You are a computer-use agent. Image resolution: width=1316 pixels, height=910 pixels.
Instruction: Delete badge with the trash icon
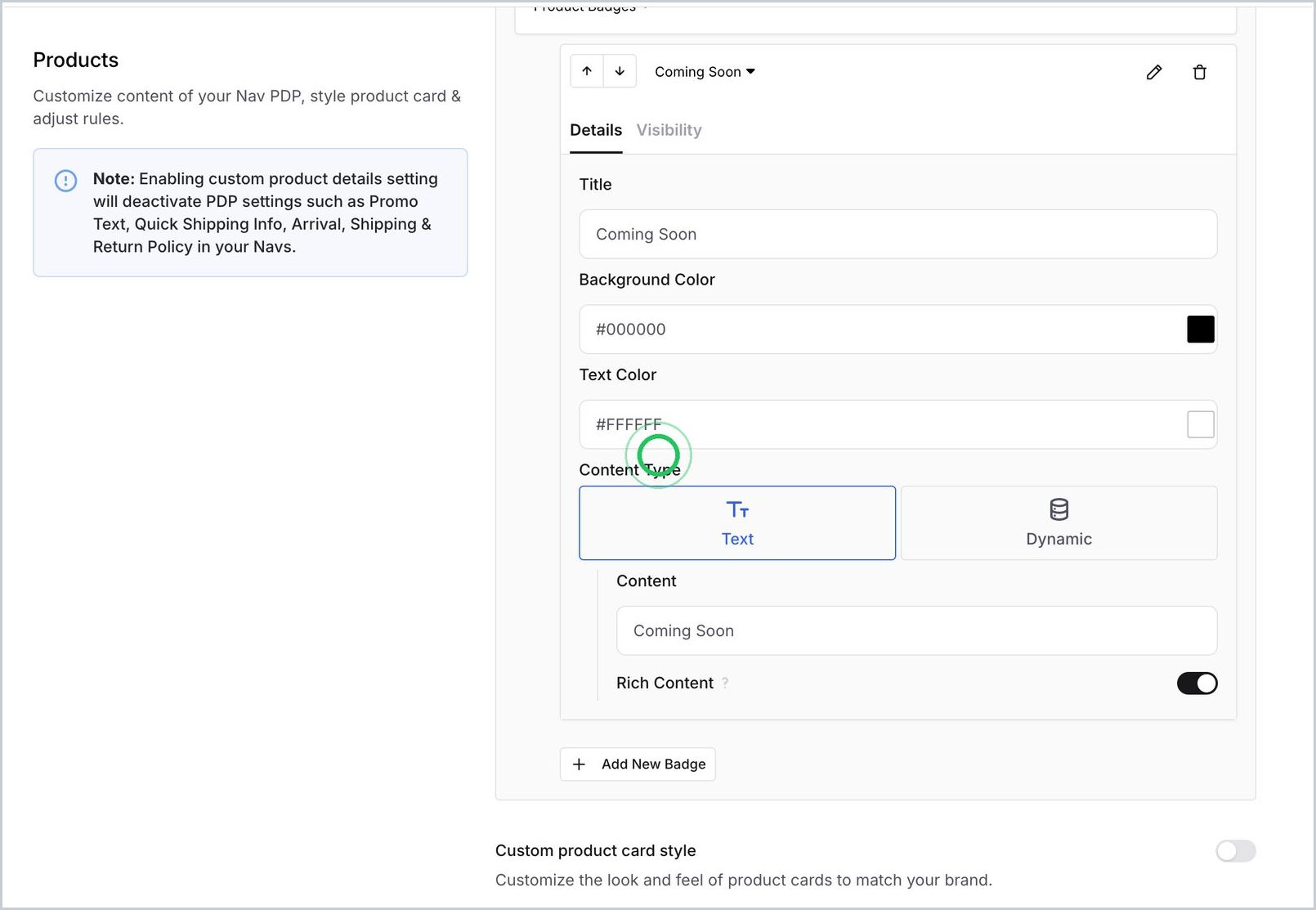tap(1199, 72)
